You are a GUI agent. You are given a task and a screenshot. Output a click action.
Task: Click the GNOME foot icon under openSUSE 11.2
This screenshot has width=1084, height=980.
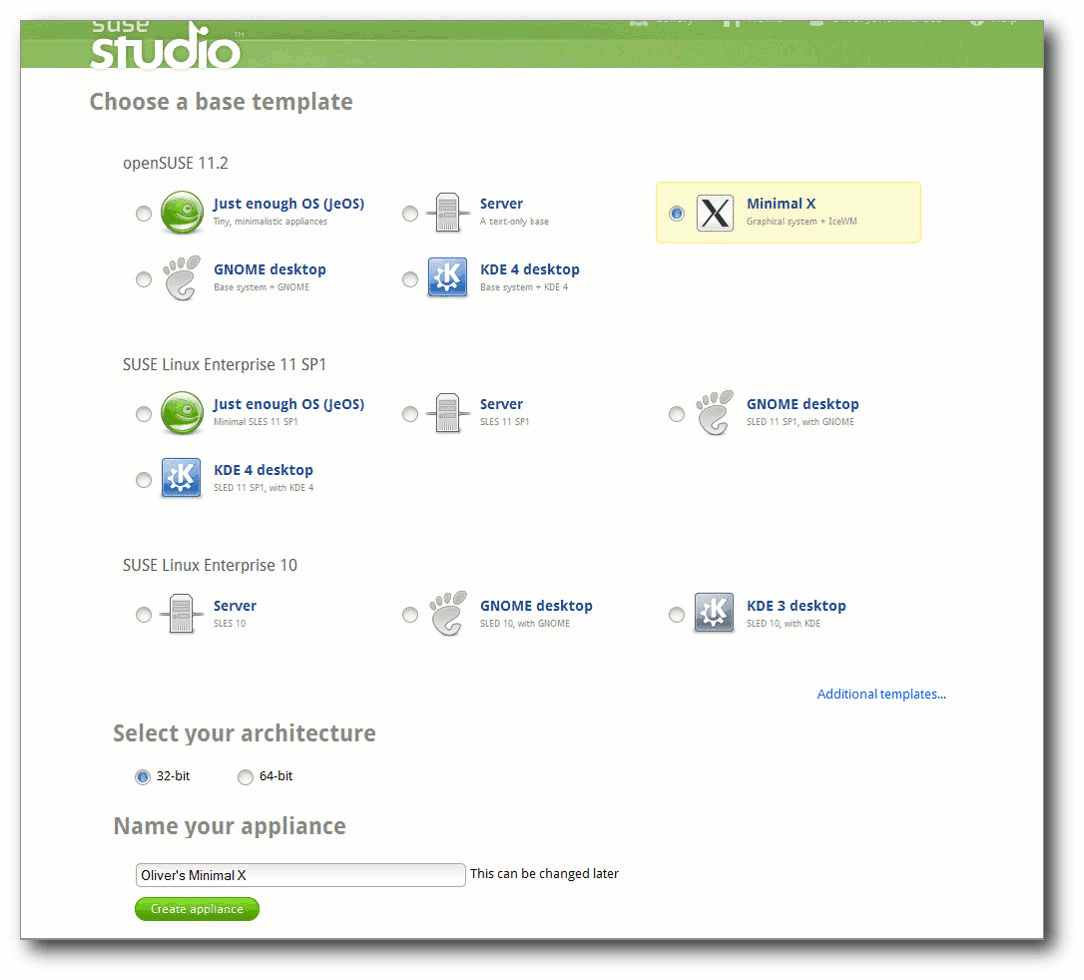[x=182, y=278]
